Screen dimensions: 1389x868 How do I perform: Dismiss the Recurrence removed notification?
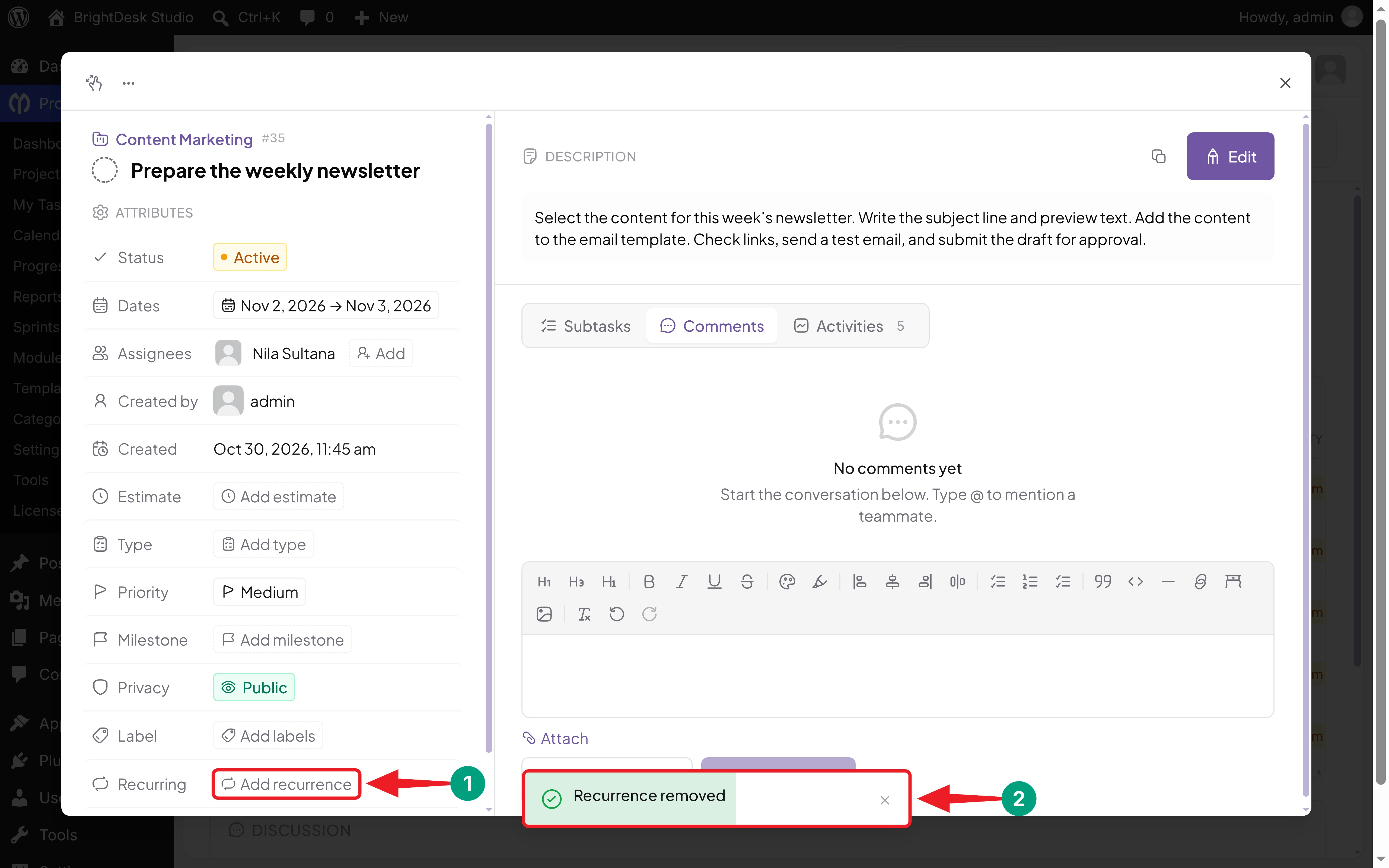pos(884,800)
